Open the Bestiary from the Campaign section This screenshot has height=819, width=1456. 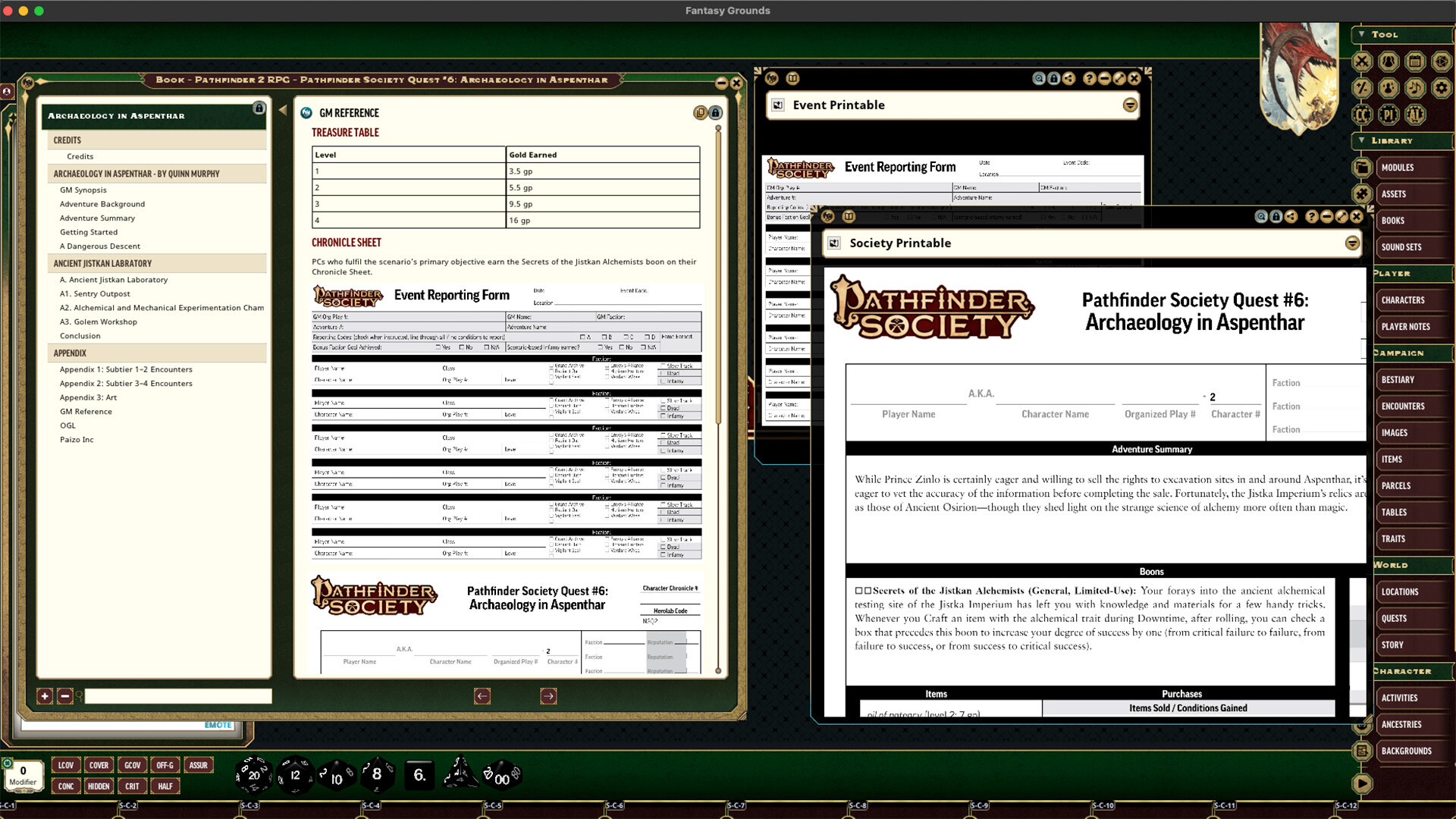[1398, 379]
